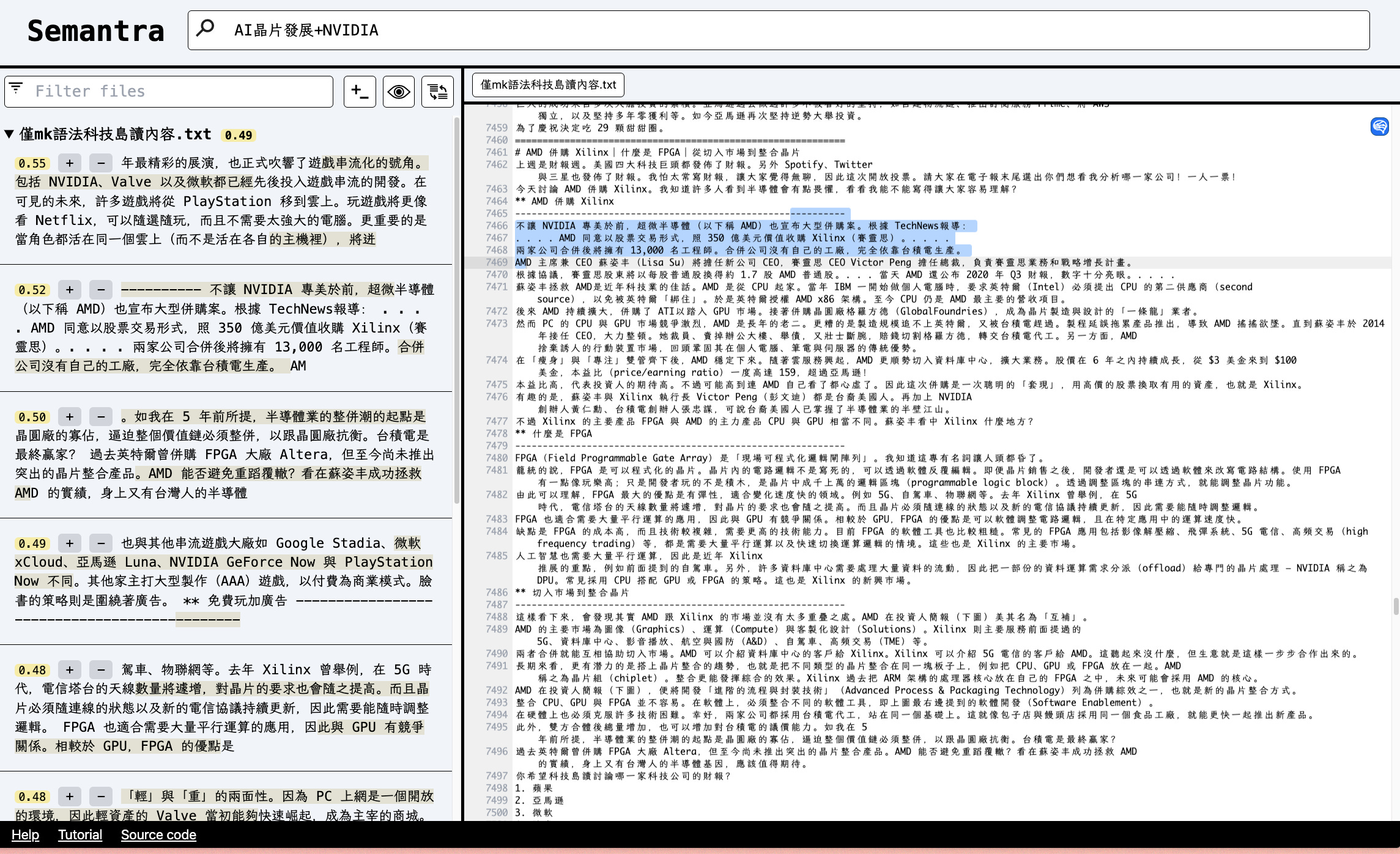This screenshot has width=1400, height=854.
Task: Click minus on the 0.55 result
Action: pos(101,163)
